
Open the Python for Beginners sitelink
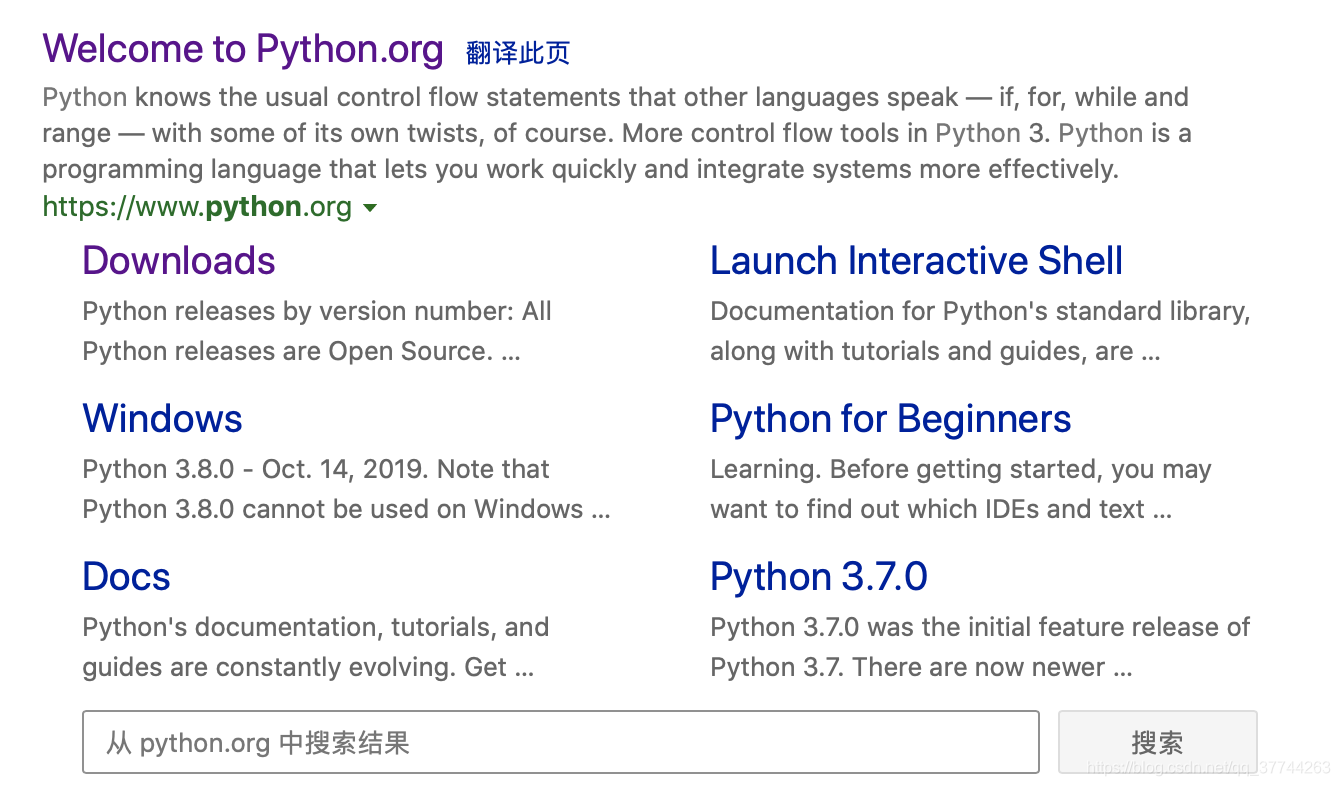[x=891, y=419]
